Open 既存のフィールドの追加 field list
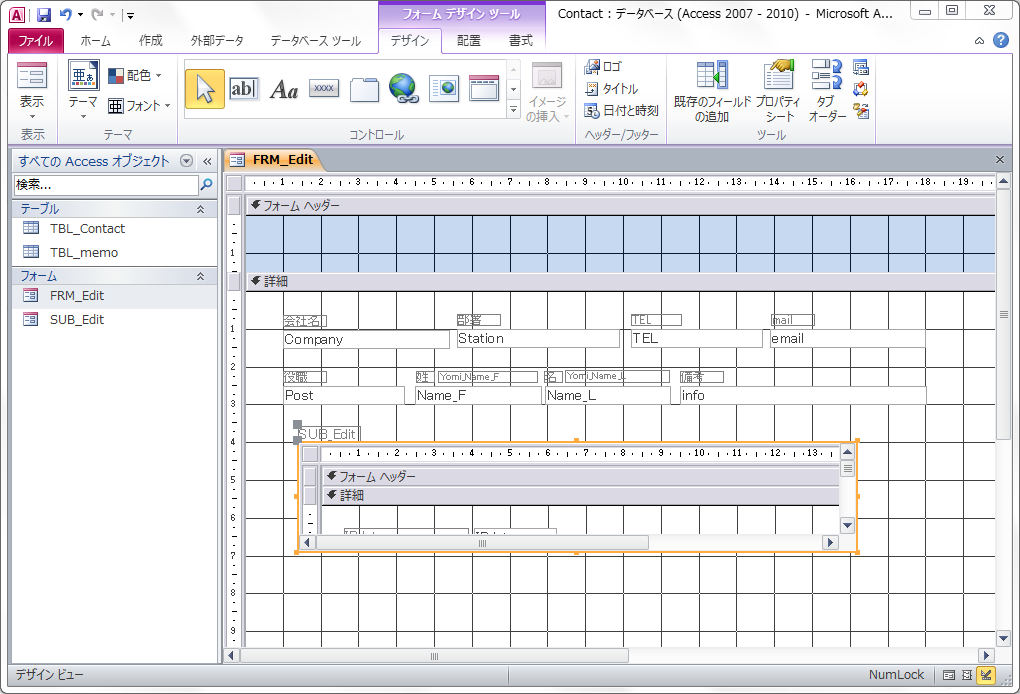 pyautogui.click(x=712, y=91)
